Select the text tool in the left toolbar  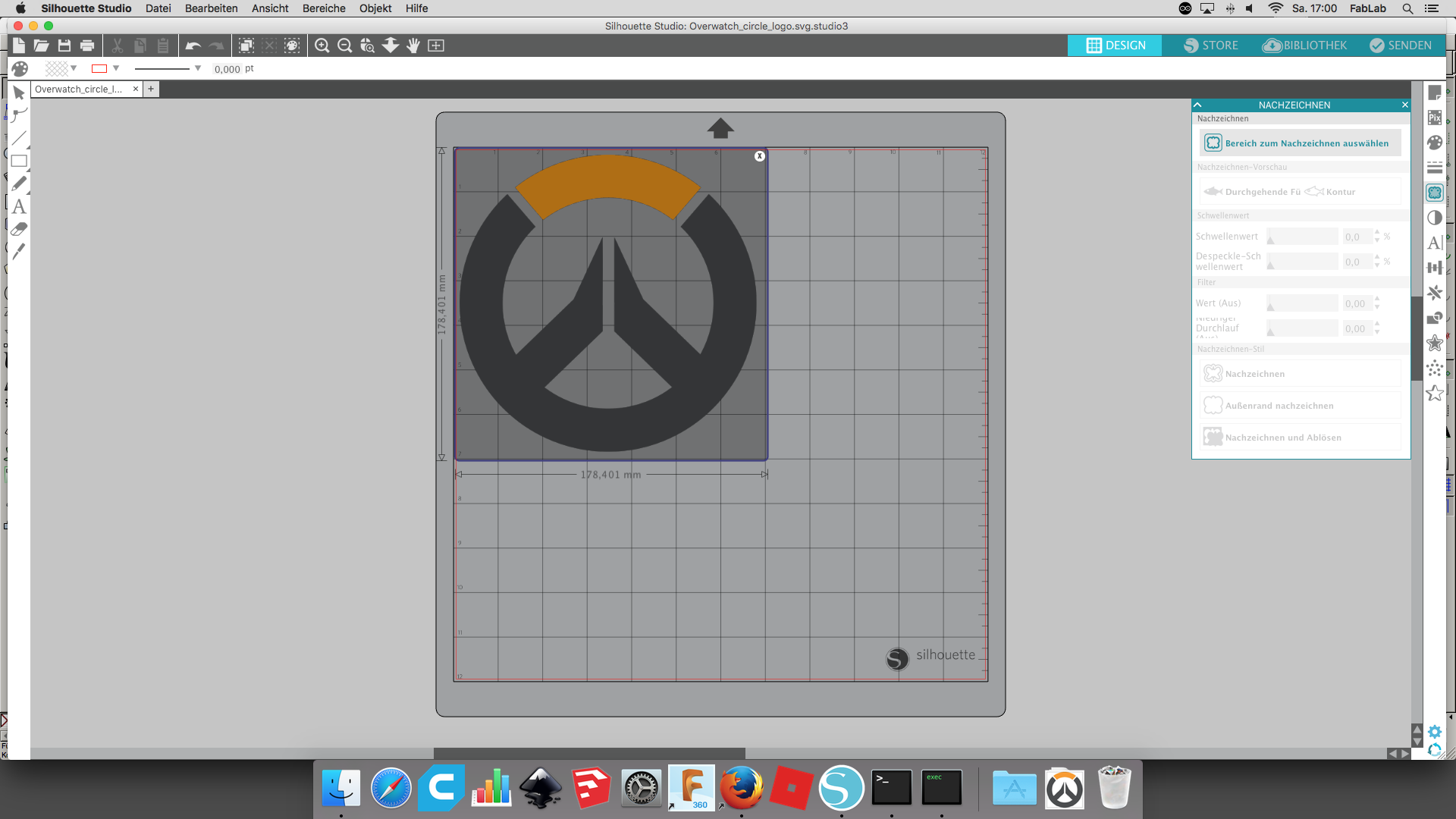click(19, 206)
